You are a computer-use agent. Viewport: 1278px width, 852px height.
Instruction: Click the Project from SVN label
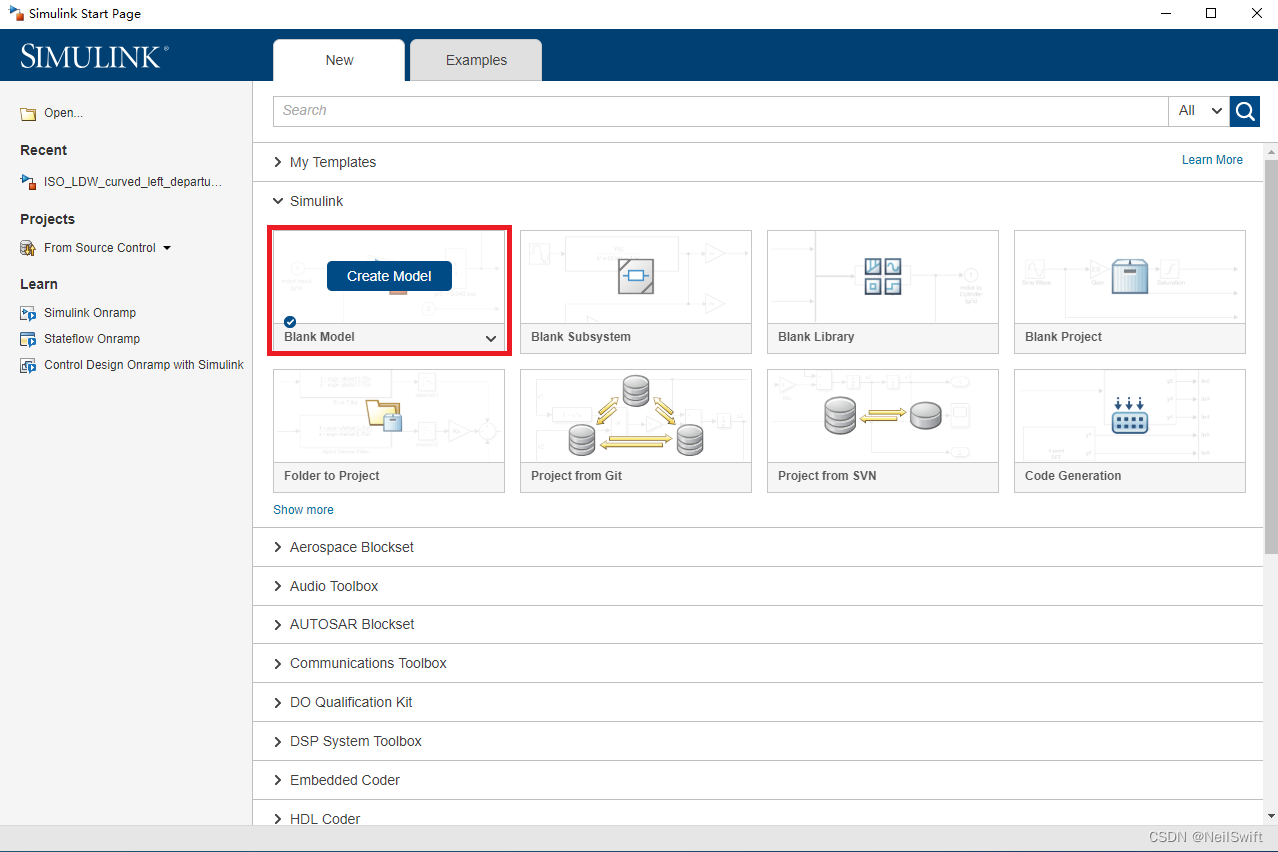pyautogui.click(x=827, y=476)
